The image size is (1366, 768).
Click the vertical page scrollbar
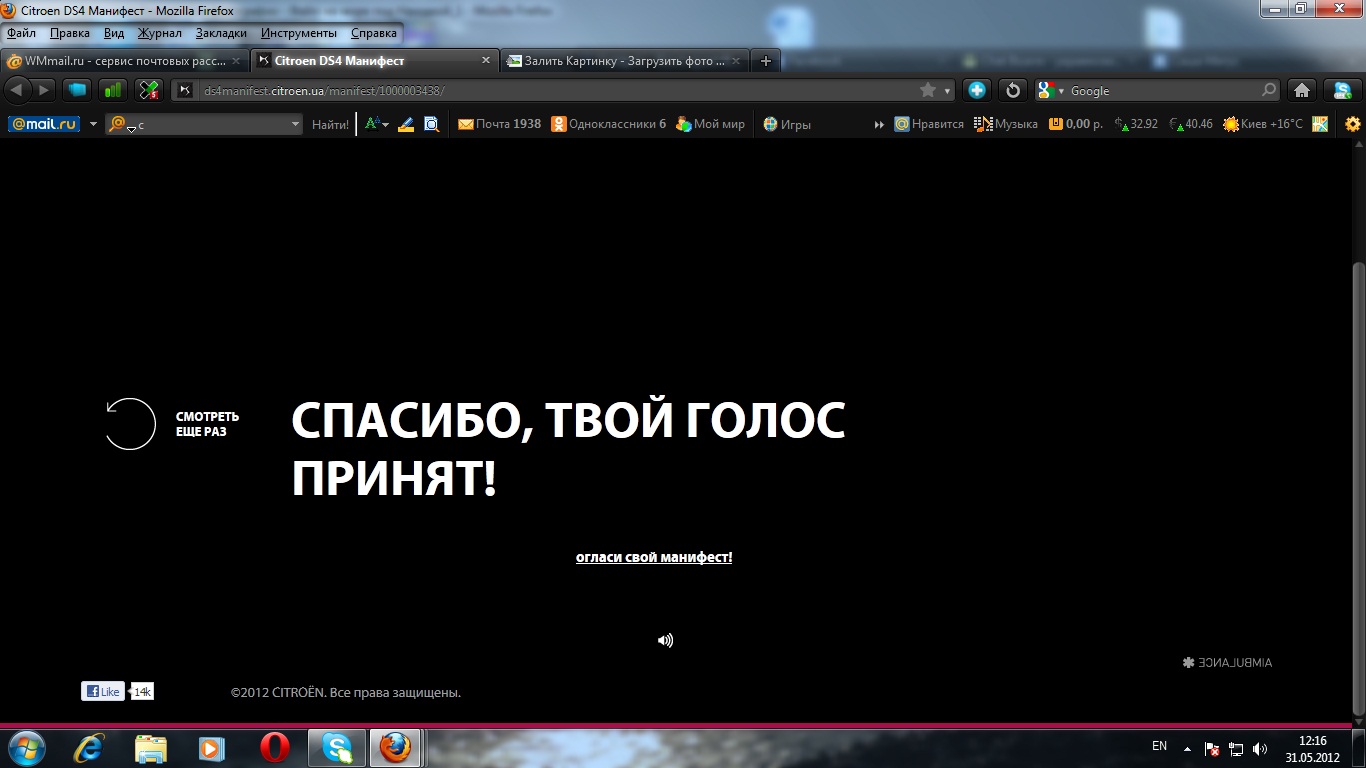pyautogui.click(x=1358, y=488)
